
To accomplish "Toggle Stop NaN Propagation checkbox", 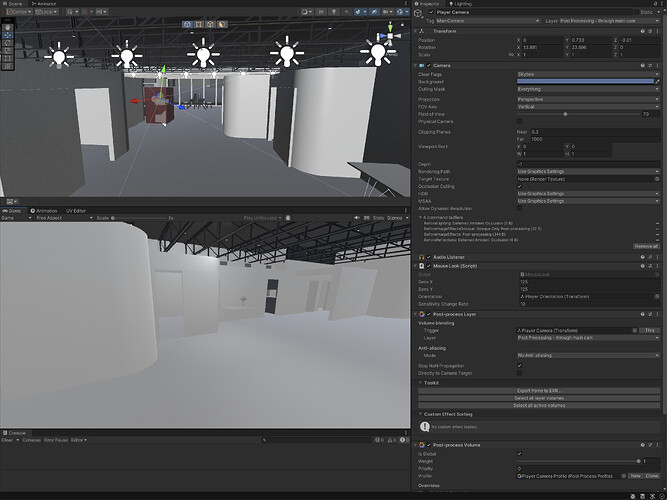I will point(519,366).
